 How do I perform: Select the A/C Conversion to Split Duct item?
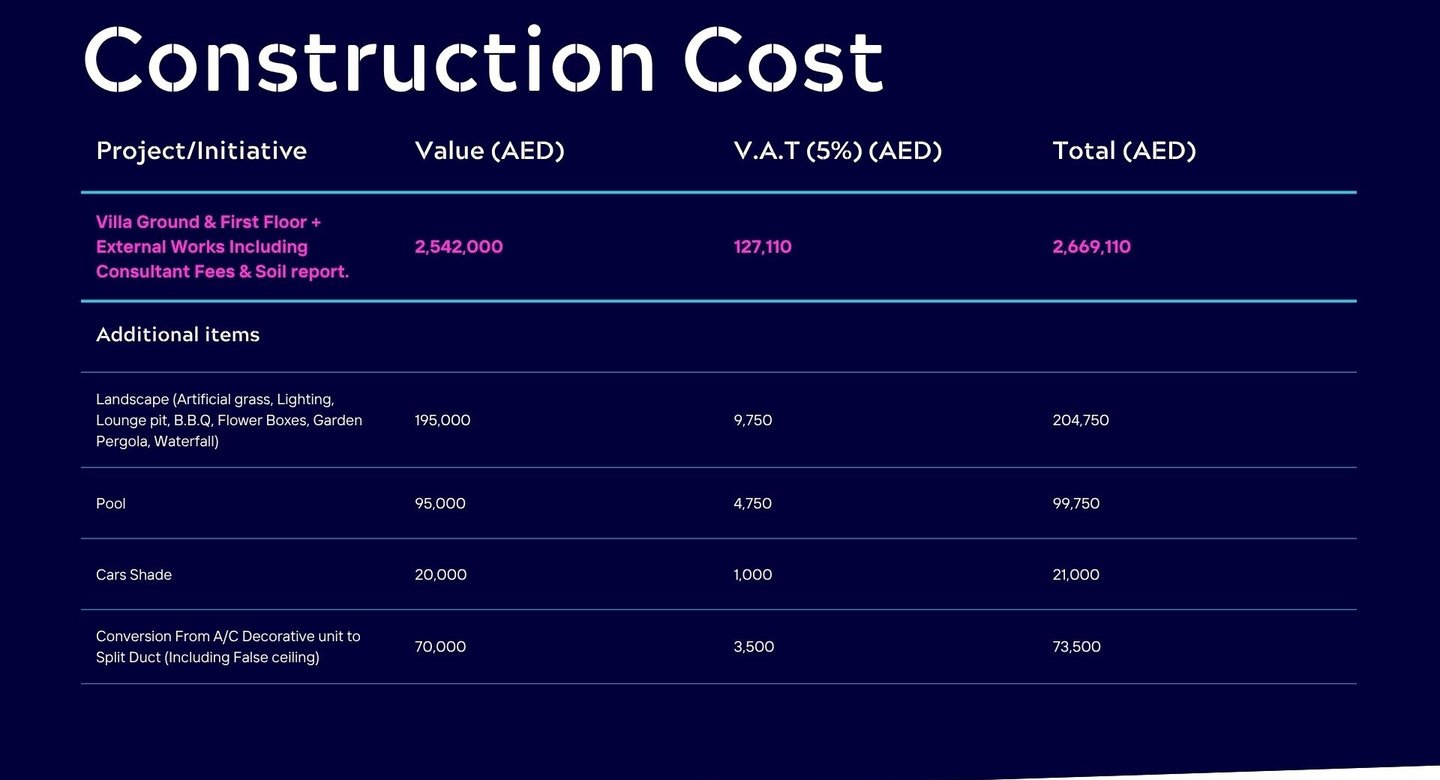tap(228, 647)
